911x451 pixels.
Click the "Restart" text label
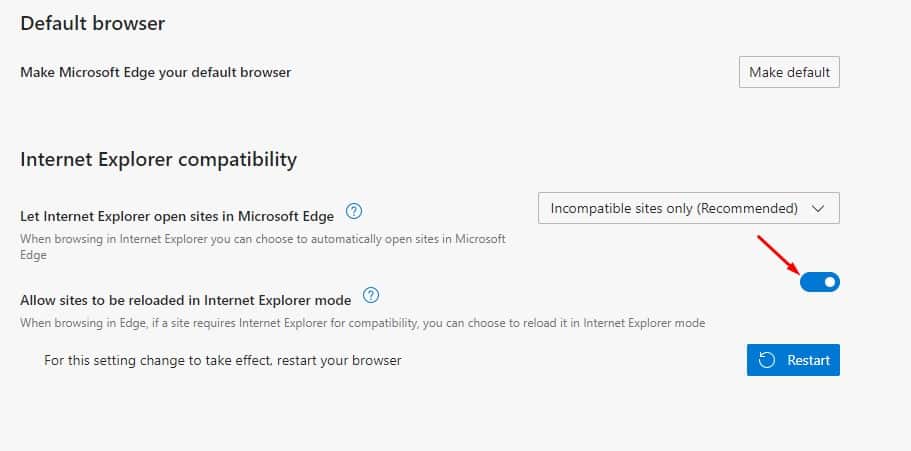(808, 360)
